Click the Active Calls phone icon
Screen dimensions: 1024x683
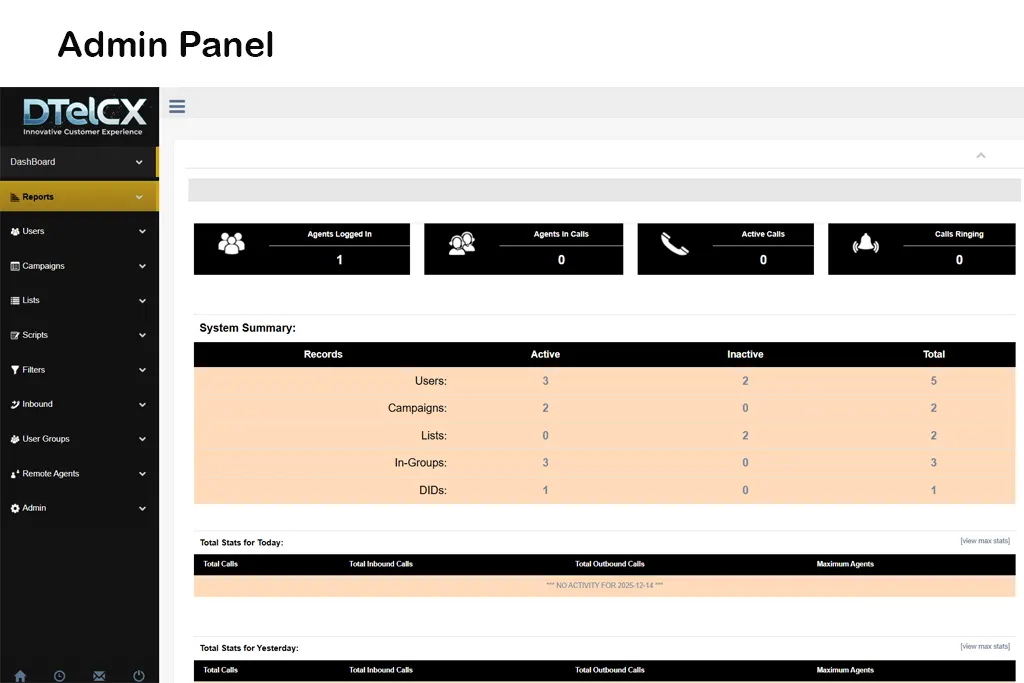675,244
